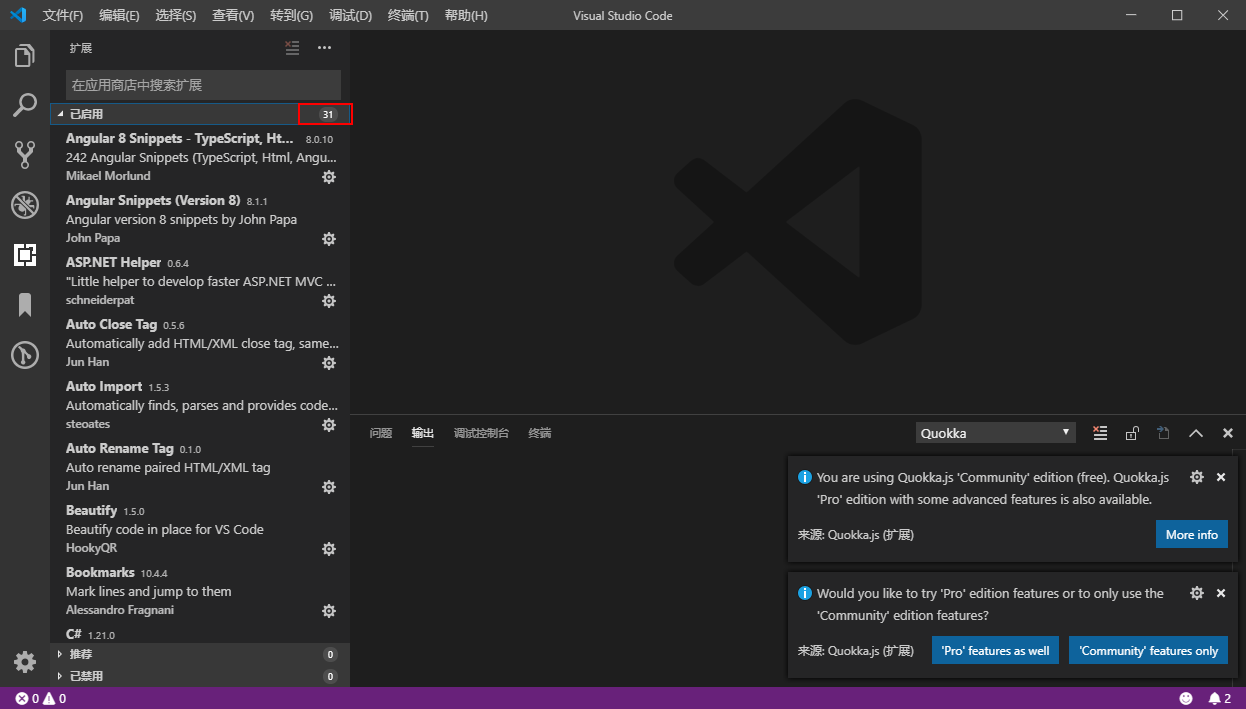Switch to the 问题 panel tab

click(x=381, y=433)
